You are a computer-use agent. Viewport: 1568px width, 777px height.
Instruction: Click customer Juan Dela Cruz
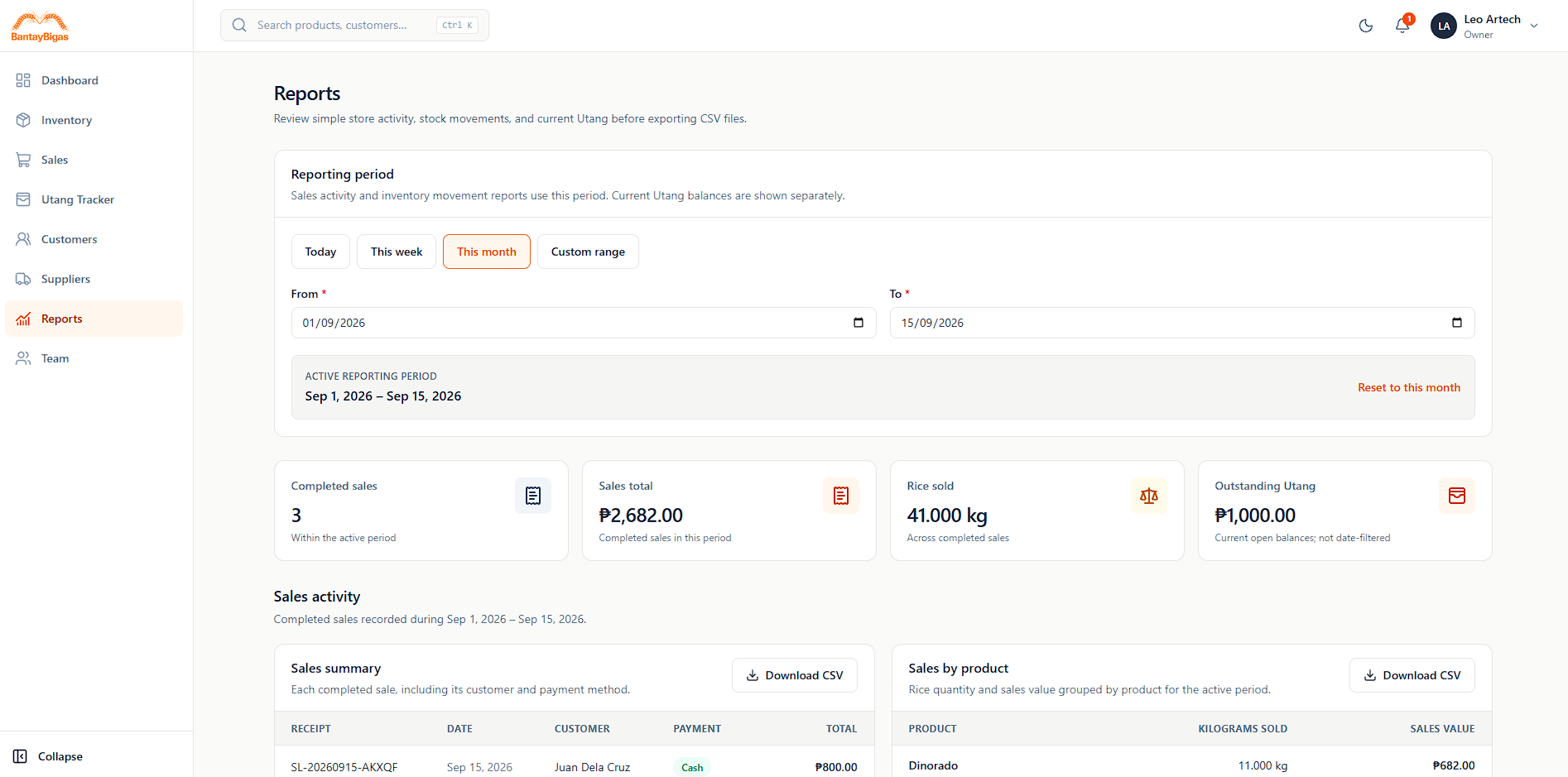click(x=593, y=767)
